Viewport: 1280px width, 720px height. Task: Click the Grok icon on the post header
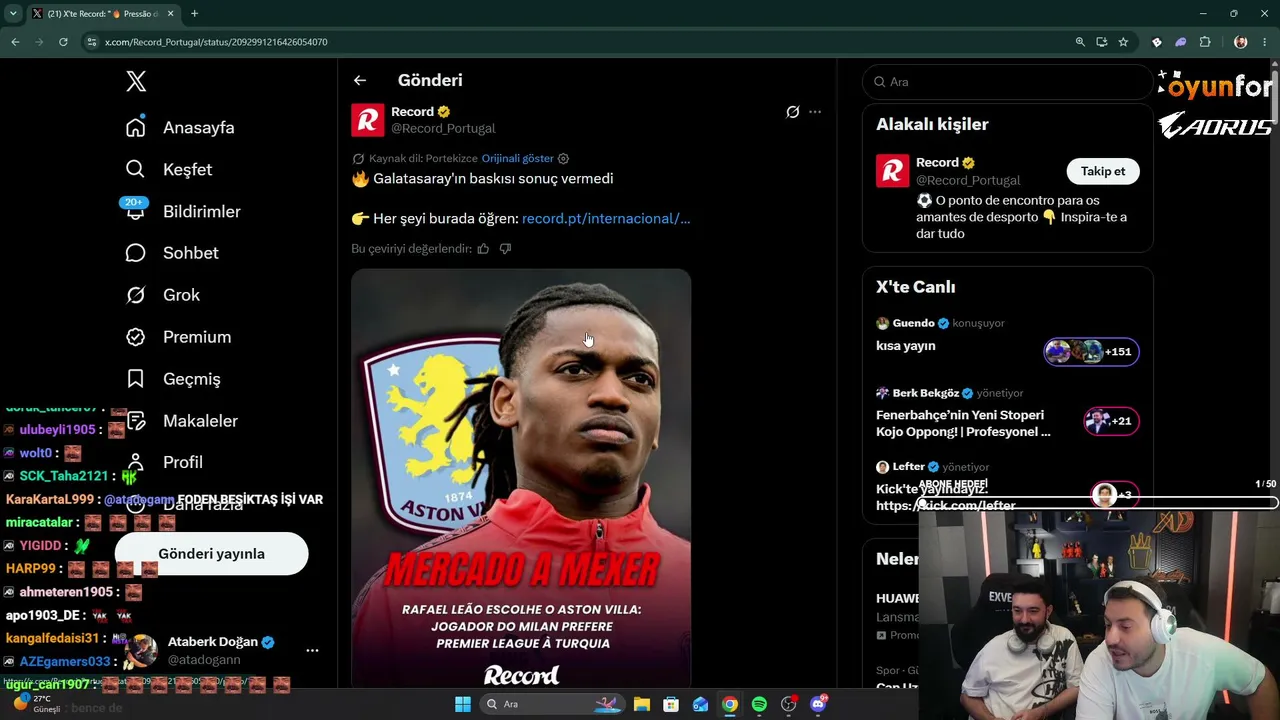click(x=793, y=112)
